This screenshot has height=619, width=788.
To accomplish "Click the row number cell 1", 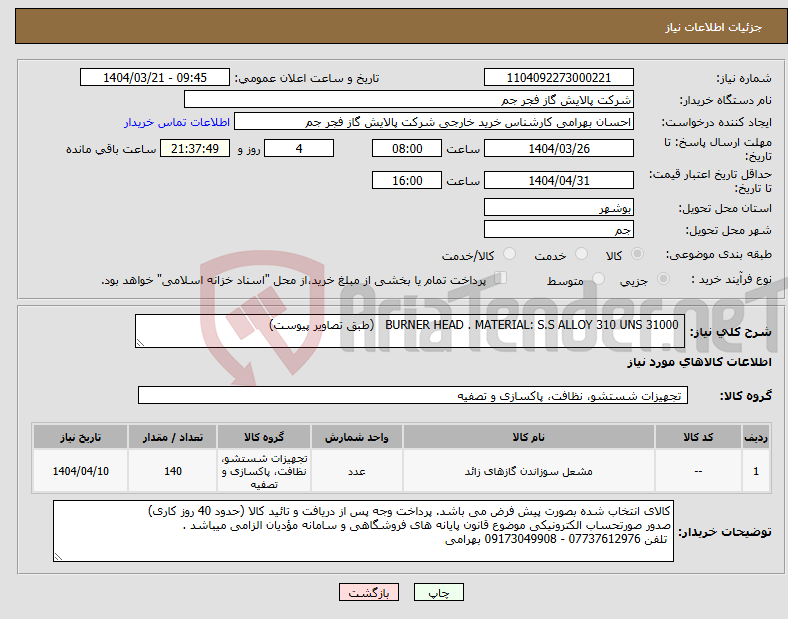I will tap(756, 471).
